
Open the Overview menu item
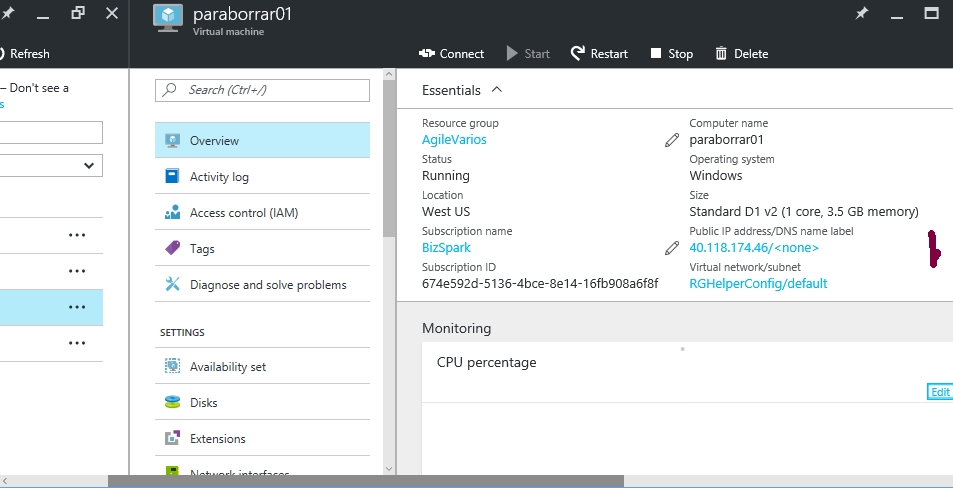pyautogui.click(x=263, y=140)
